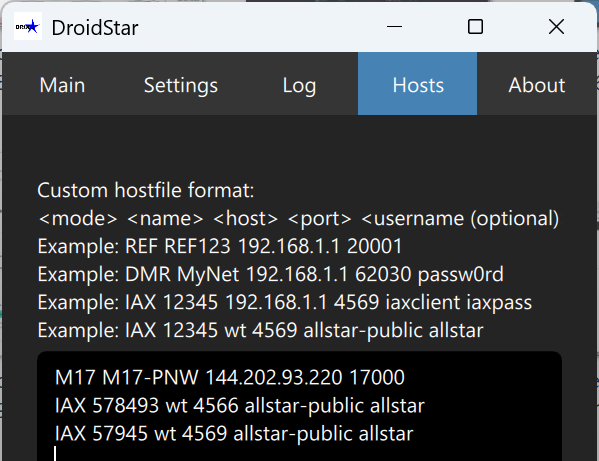
Task: Click the IAX 12345 192.168.1.1 example line
Action: (285, 302)
